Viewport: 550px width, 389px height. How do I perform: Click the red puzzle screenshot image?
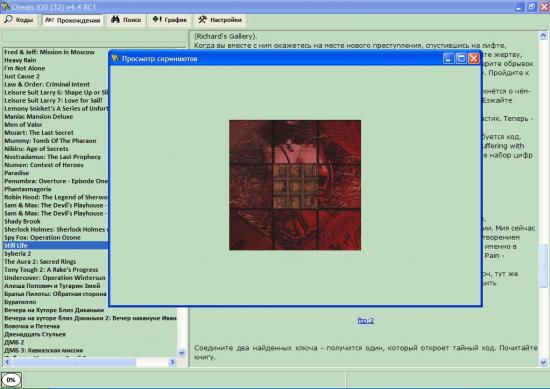coord(295,185)
